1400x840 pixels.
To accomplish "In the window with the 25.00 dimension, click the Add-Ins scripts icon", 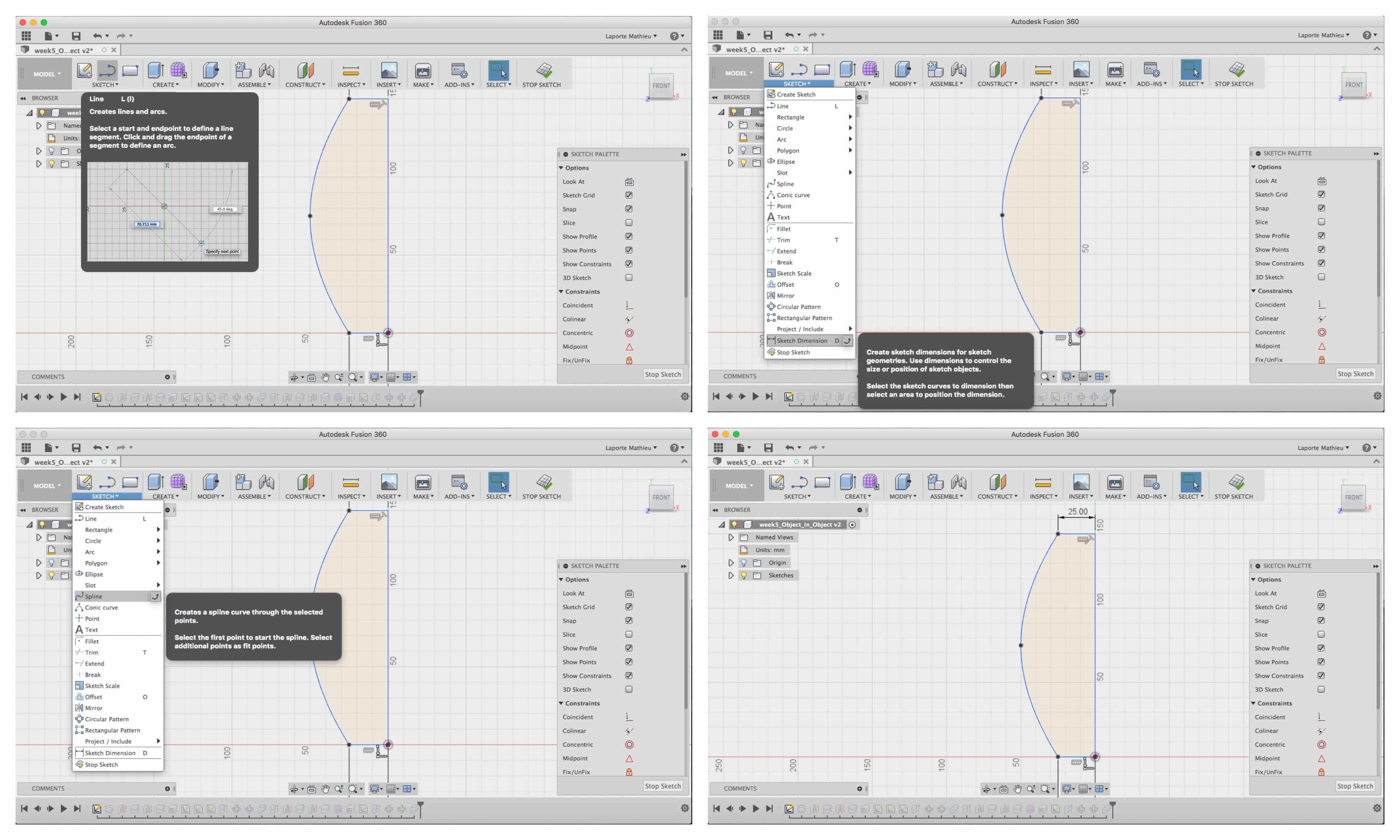I will (x=1150, y=482).
